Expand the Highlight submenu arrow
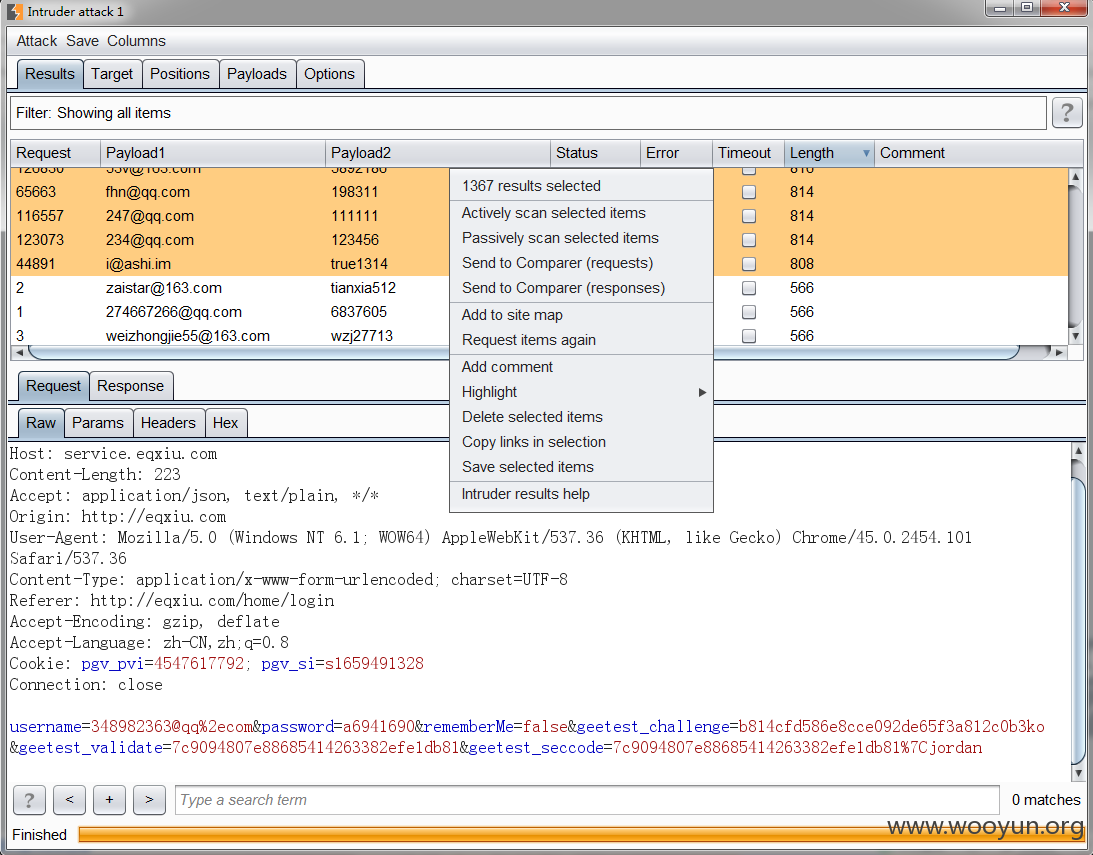Viewport: 1093px width, 855px height. click(x=702, y=392)
